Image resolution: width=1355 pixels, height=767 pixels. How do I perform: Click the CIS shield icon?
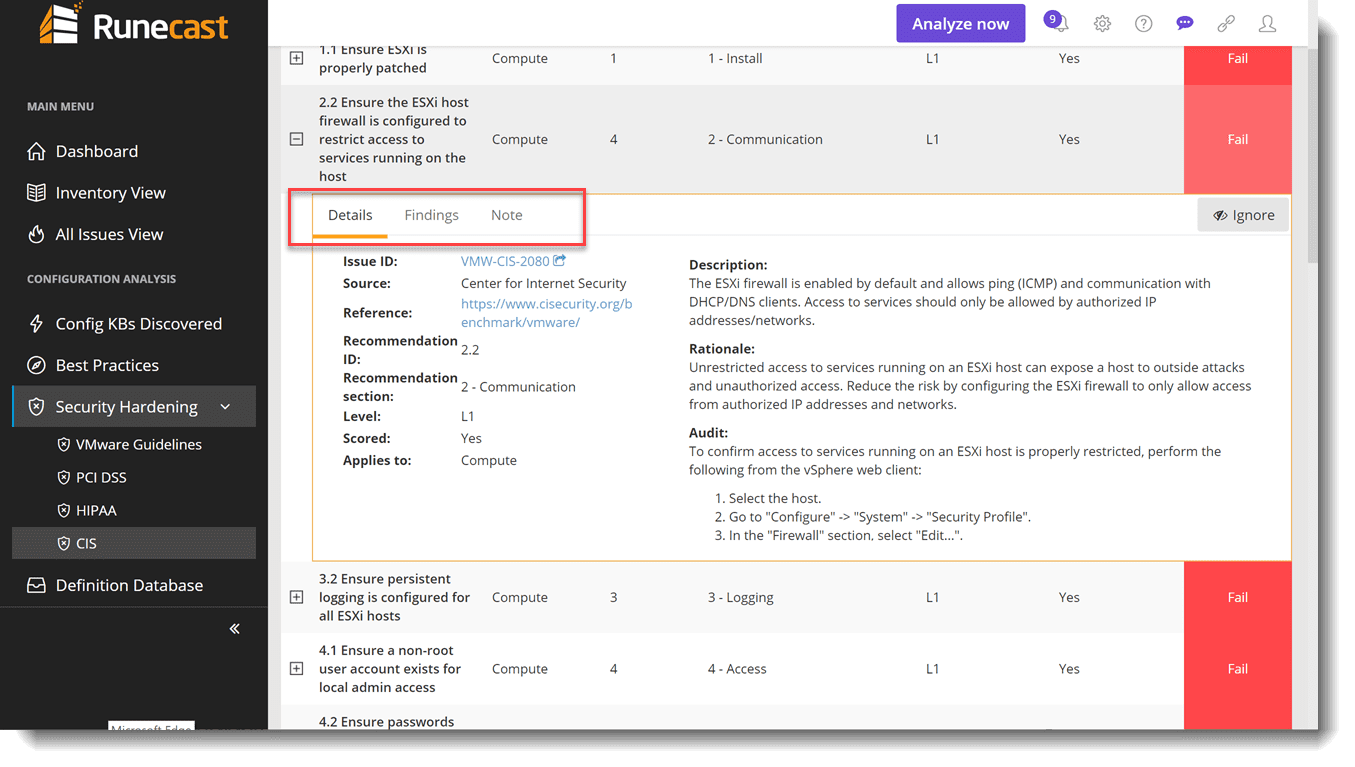(64, 543)
